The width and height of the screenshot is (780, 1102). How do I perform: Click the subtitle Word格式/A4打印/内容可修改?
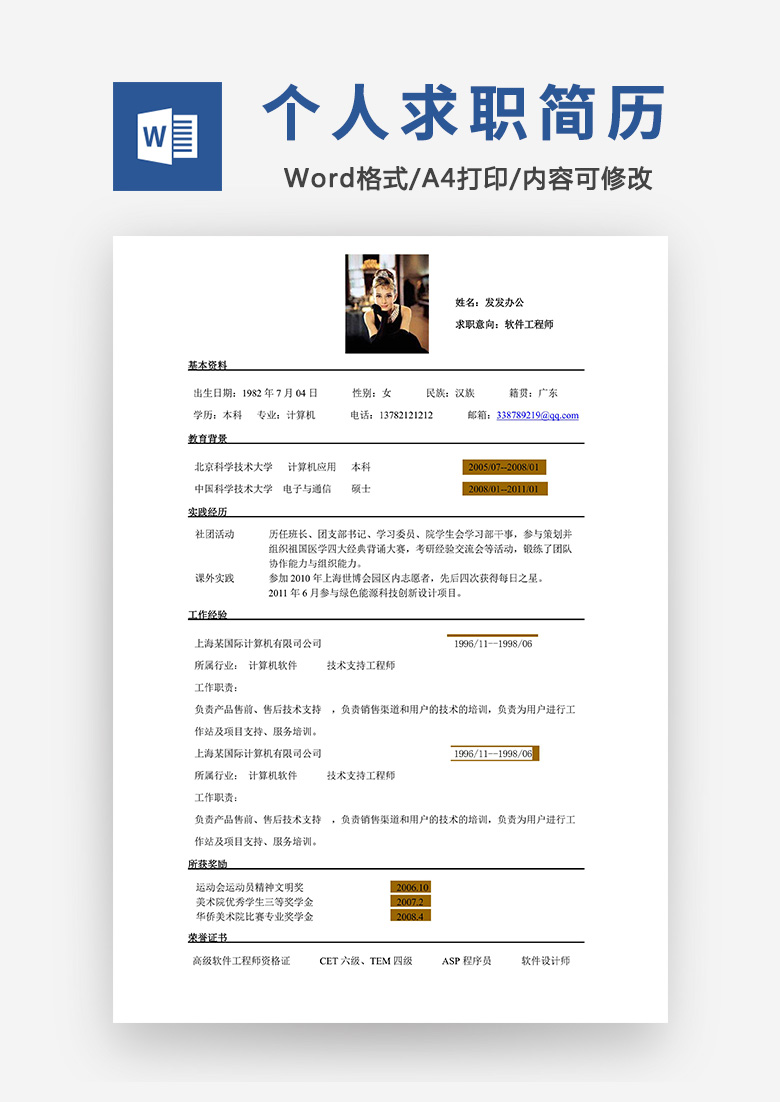pos(468,178)
